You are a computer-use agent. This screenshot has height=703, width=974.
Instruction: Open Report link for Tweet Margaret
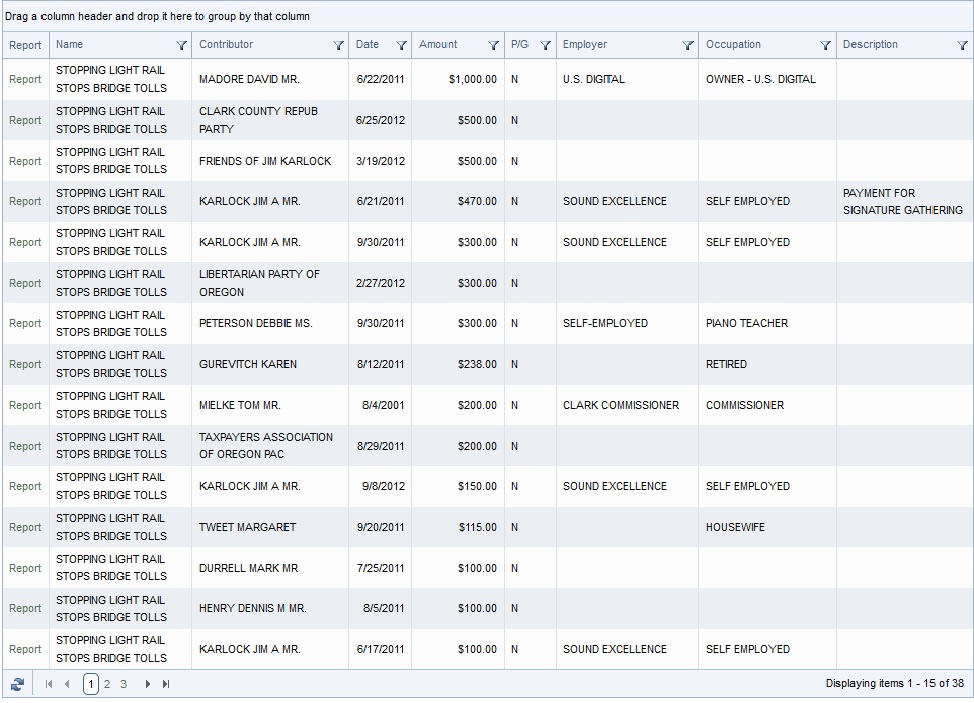[25, 527]
